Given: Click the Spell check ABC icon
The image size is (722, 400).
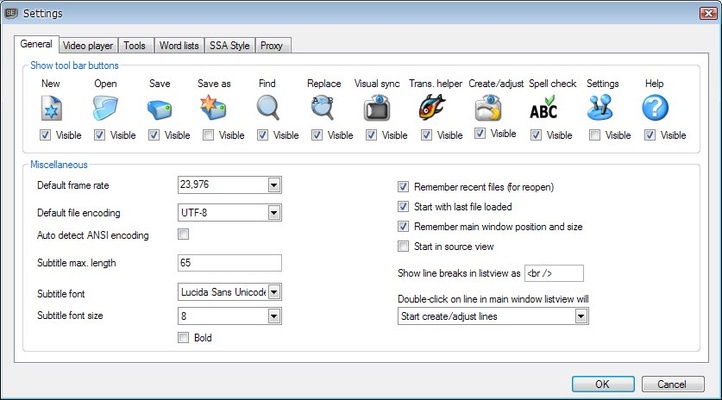Looking at the screenshot, I should tap(544, 108).
